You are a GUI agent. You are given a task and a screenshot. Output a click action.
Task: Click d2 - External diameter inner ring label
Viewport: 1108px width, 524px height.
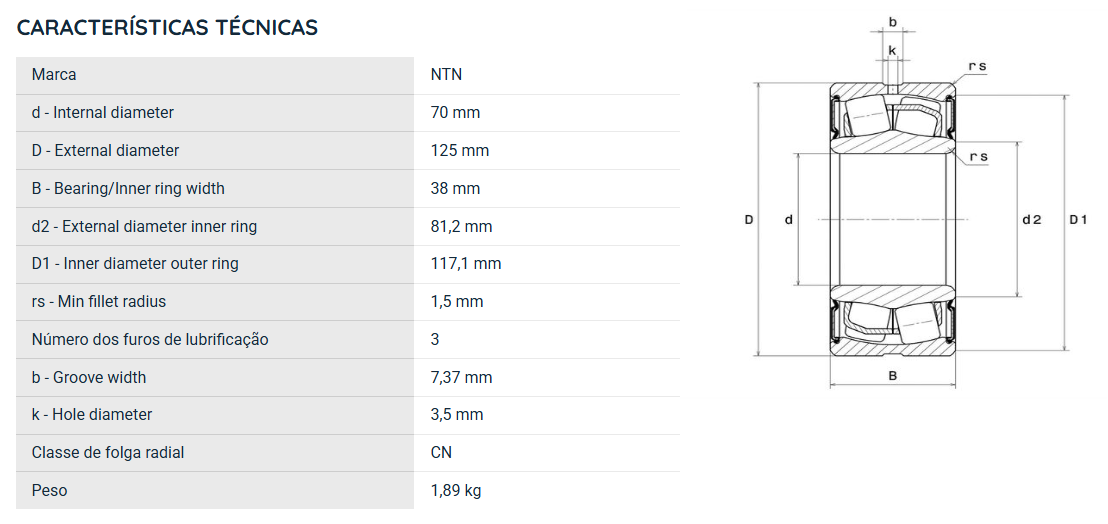(x=144, y=227)
